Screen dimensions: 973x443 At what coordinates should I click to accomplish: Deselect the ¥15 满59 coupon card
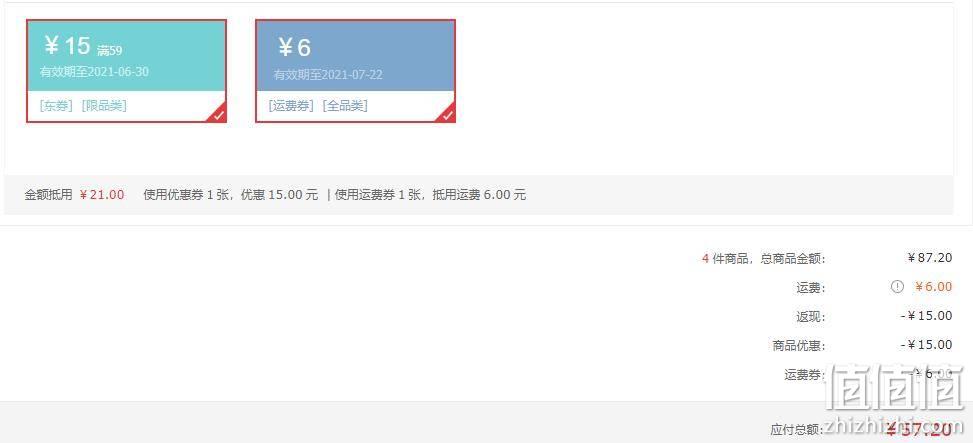(126, 71)
